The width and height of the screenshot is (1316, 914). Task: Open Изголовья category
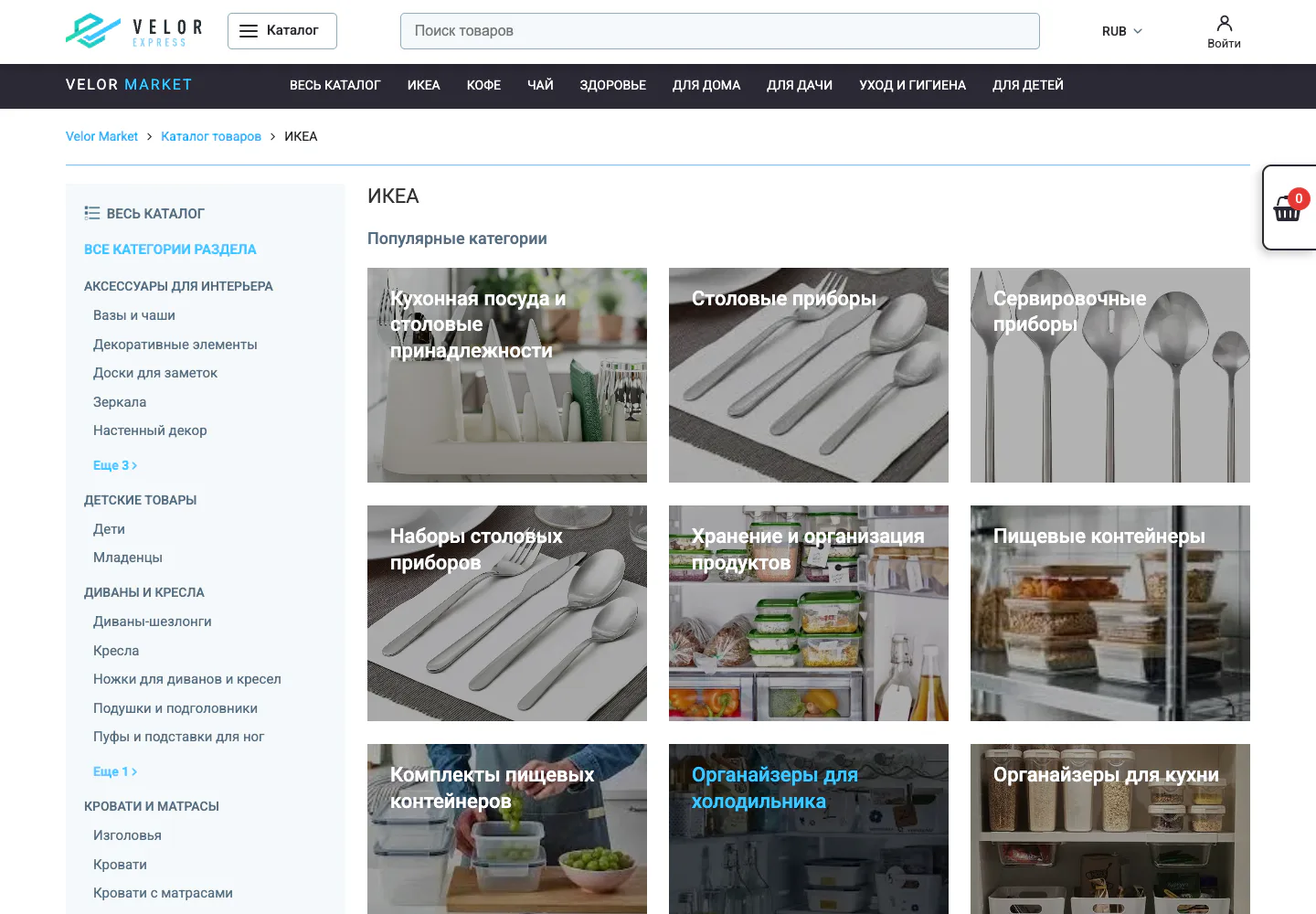click(x=127, y=835)
